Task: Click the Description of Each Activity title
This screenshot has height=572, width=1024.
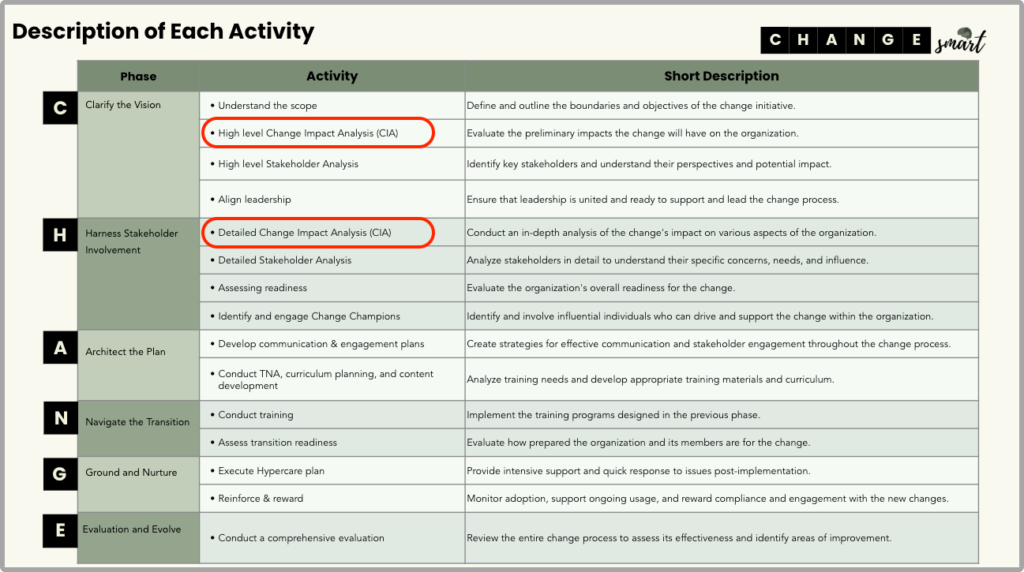Action: click(x=163, y=32)
